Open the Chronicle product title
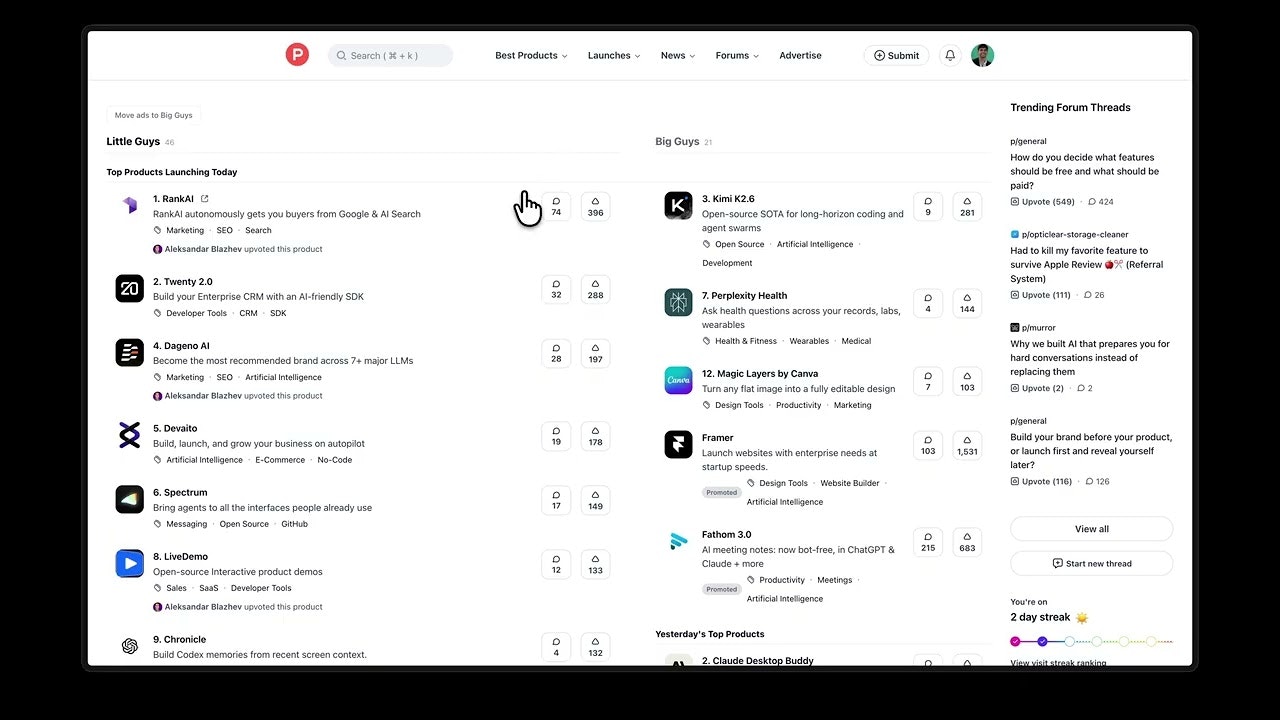The width and height of the screenshot is (1280, 720). 179,640
